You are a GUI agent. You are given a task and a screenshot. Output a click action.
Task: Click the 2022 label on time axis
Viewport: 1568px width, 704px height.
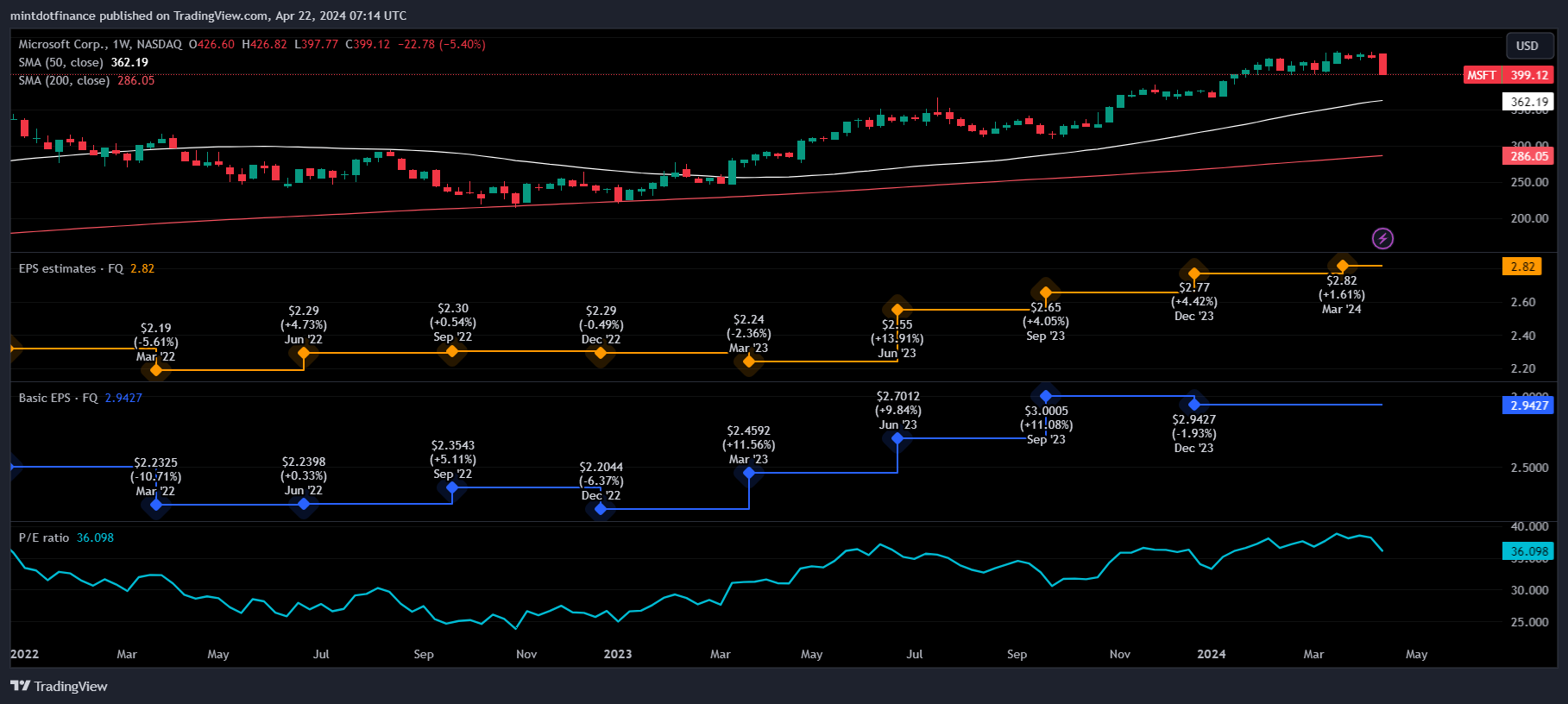(x=24, y=654)
